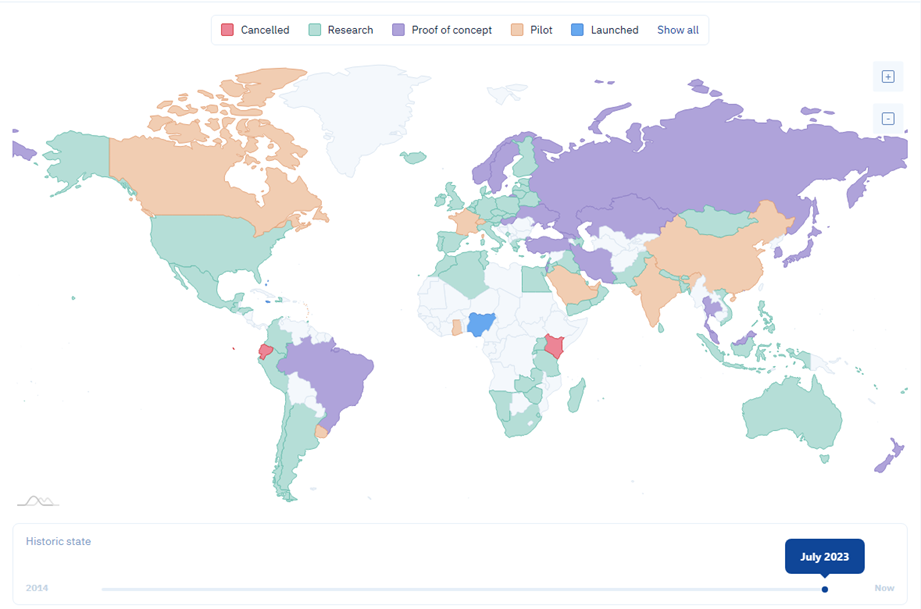Click the timeline slider handle dot
Image resolution: width=921 pixels, height=609 pixels.
click(x=825, y=589)
